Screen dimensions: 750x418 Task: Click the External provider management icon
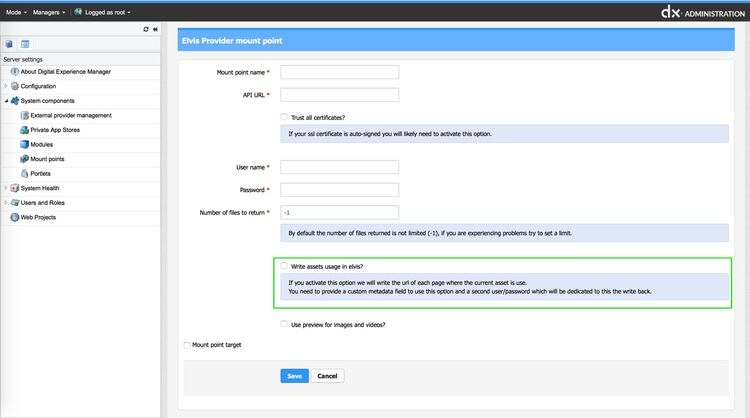click(24, 115)
